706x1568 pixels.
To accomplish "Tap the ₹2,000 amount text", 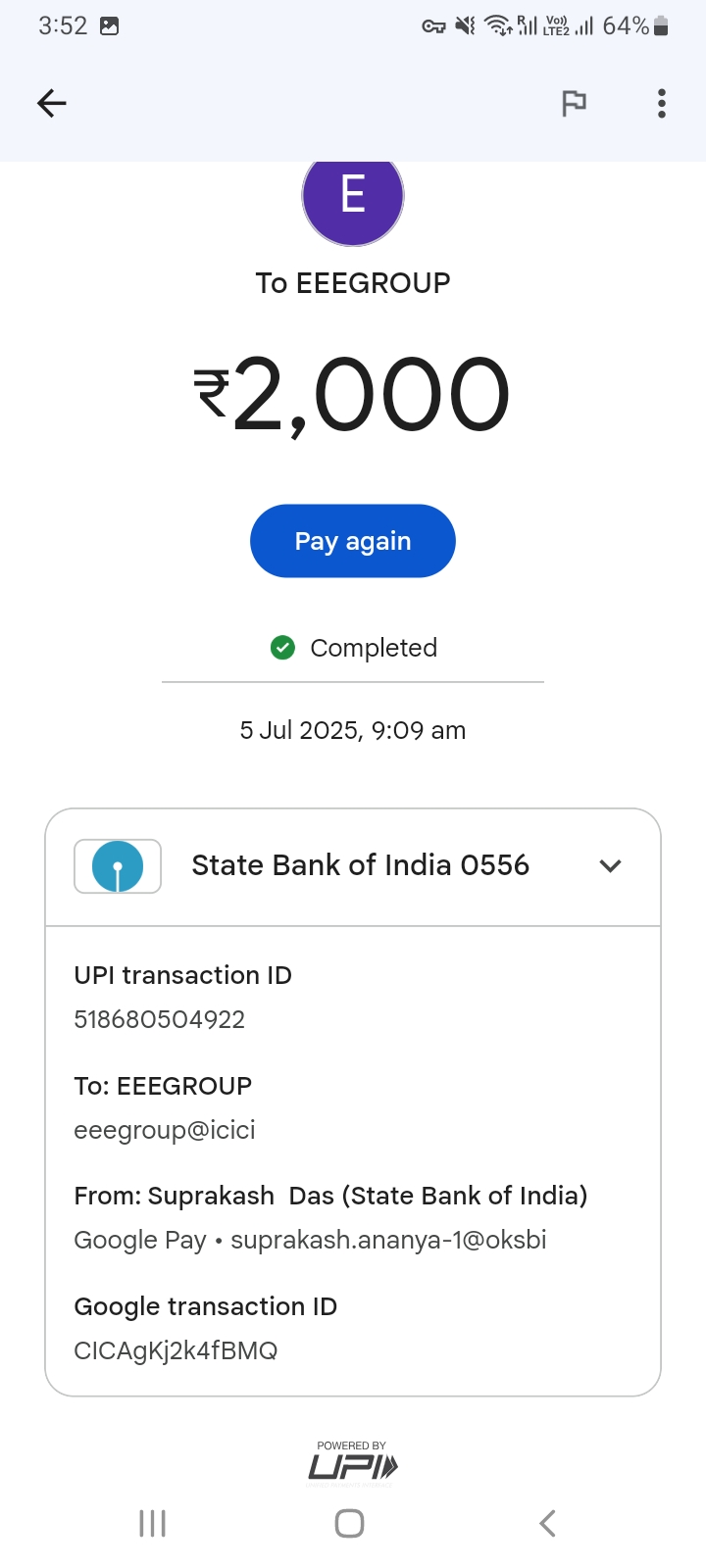I will coord(353,395).
